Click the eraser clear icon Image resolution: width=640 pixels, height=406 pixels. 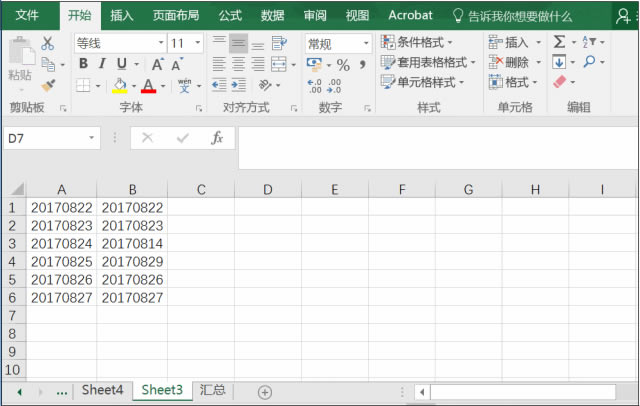[x=559, y=82]
